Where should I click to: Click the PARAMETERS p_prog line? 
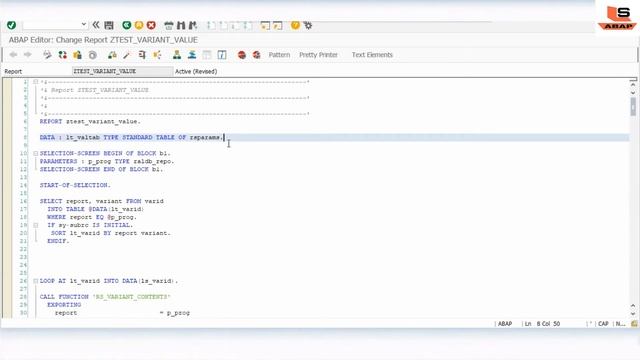[x=107, y=161]
